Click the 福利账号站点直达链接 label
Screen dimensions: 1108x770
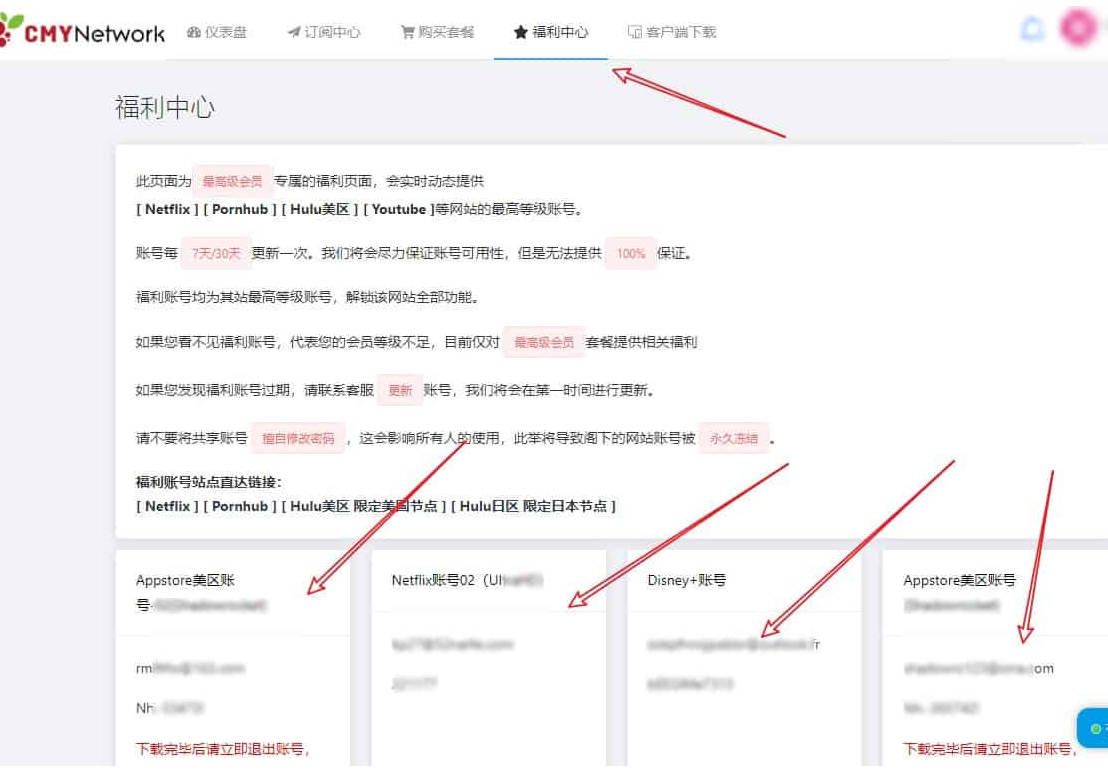point(209,482)
